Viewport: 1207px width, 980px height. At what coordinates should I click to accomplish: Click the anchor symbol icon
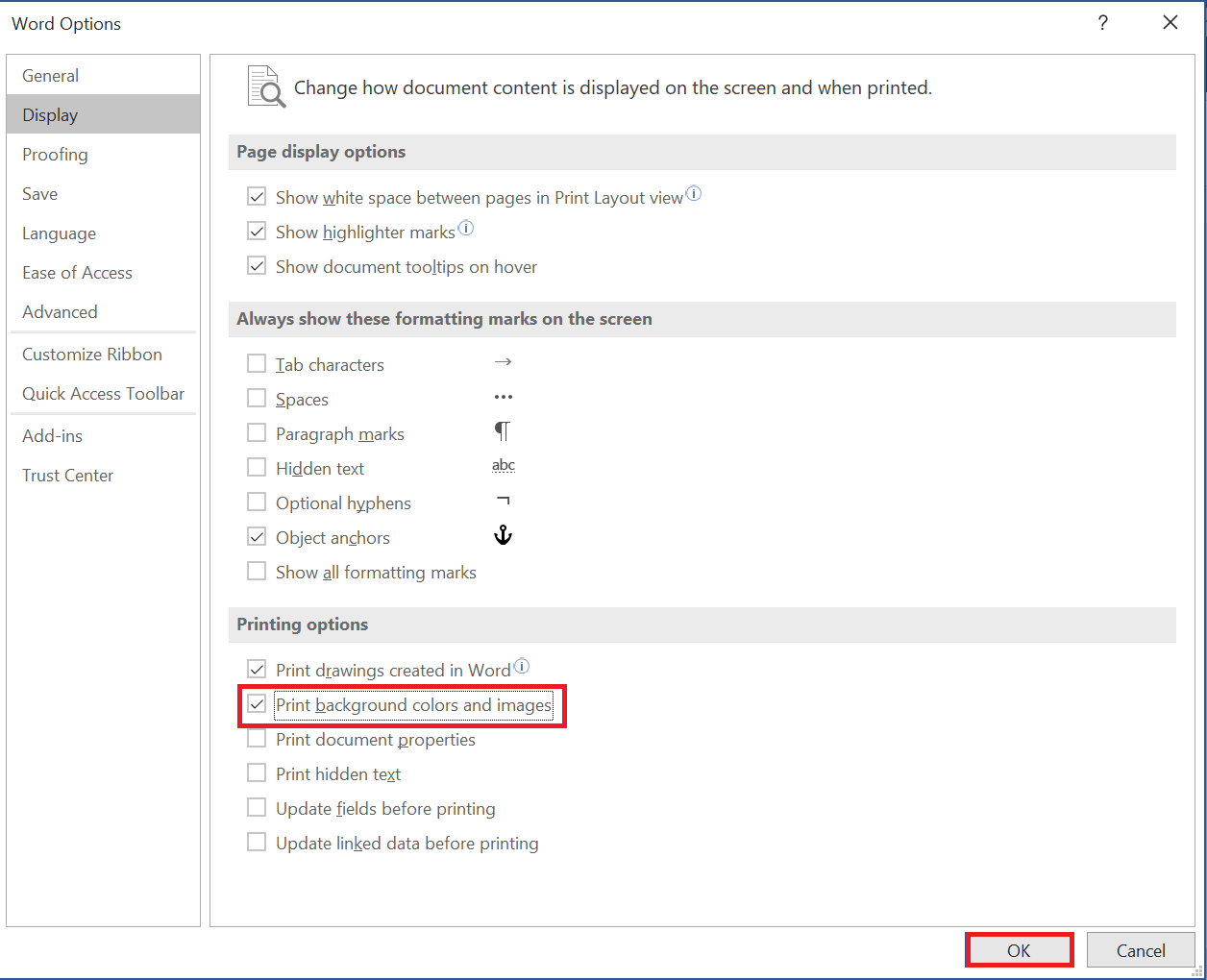[x=503, y=536]
